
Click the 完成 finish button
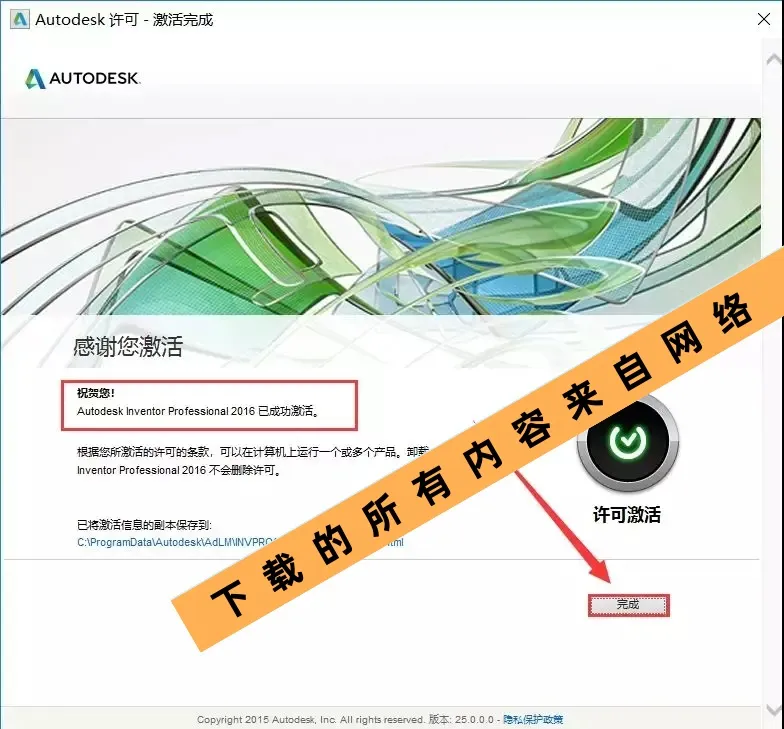[x=628, y=605]
